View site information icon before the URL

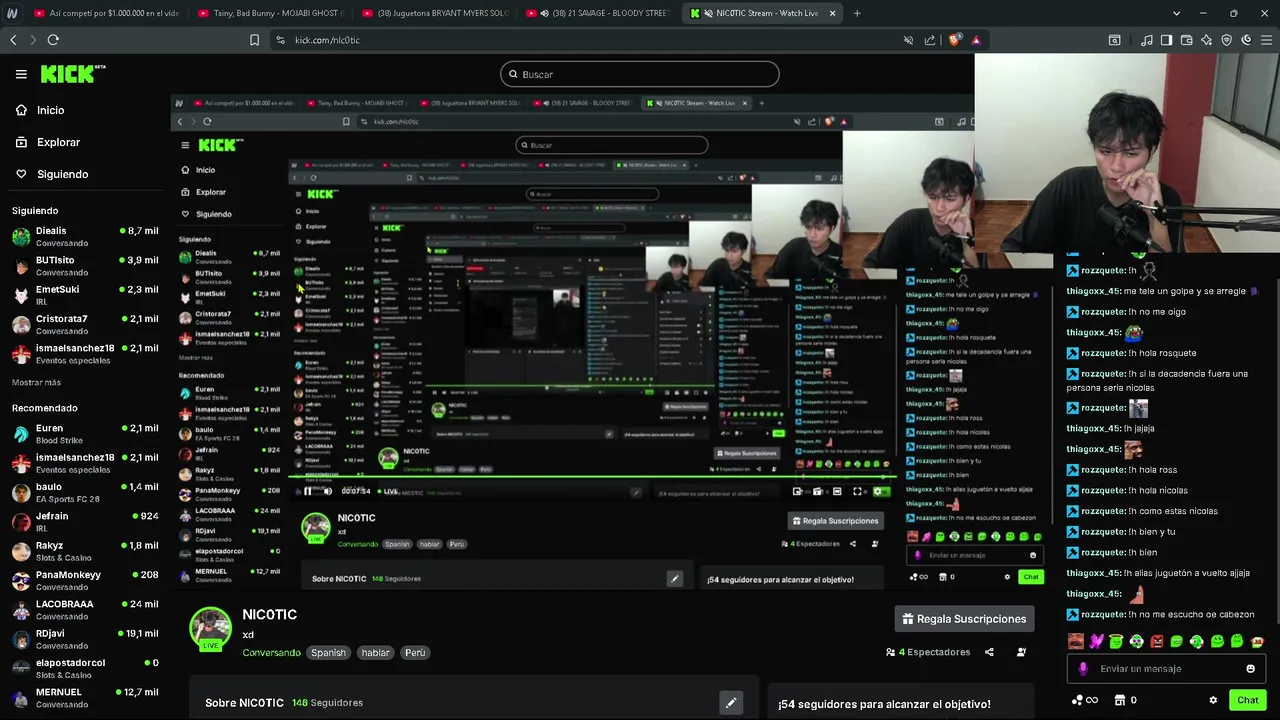click(280, 40)
